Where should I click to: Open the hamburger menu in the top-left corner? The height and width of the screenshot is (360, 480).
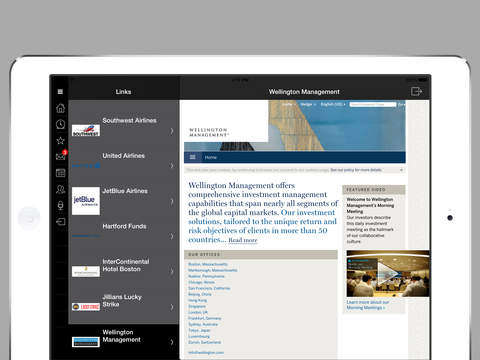point(60,92)
